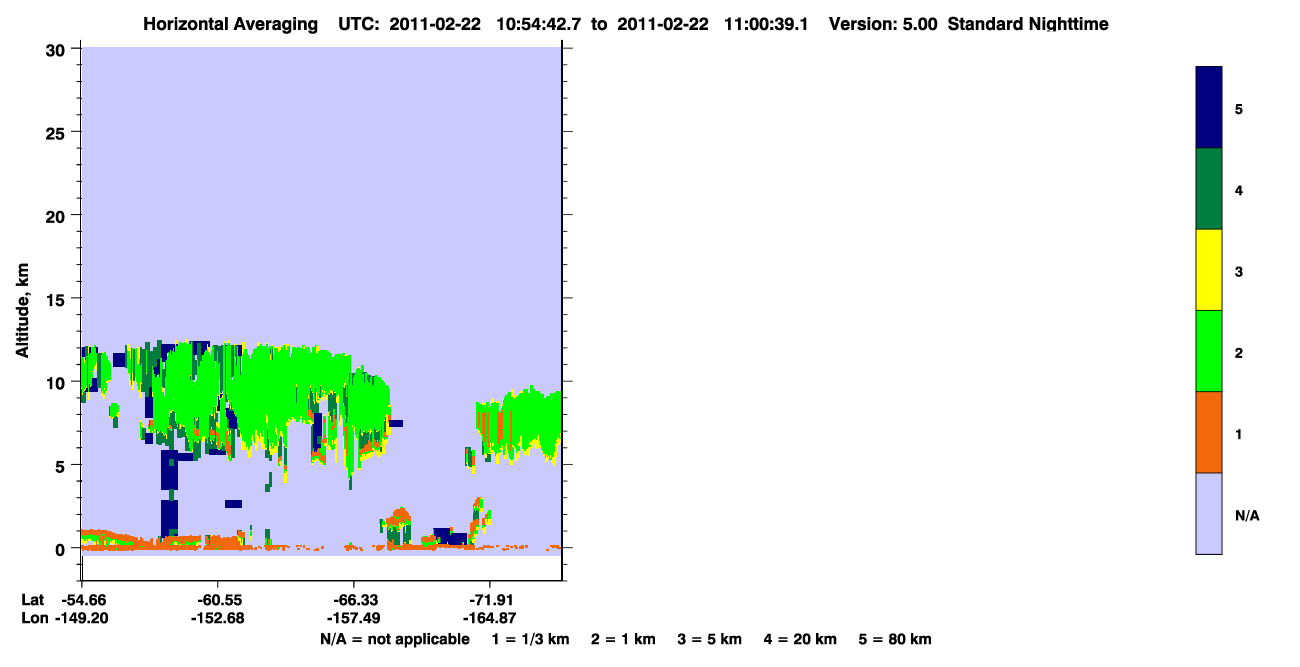
Task: Click the dark green colorbar segment labeled 4
Action: 1209,189
